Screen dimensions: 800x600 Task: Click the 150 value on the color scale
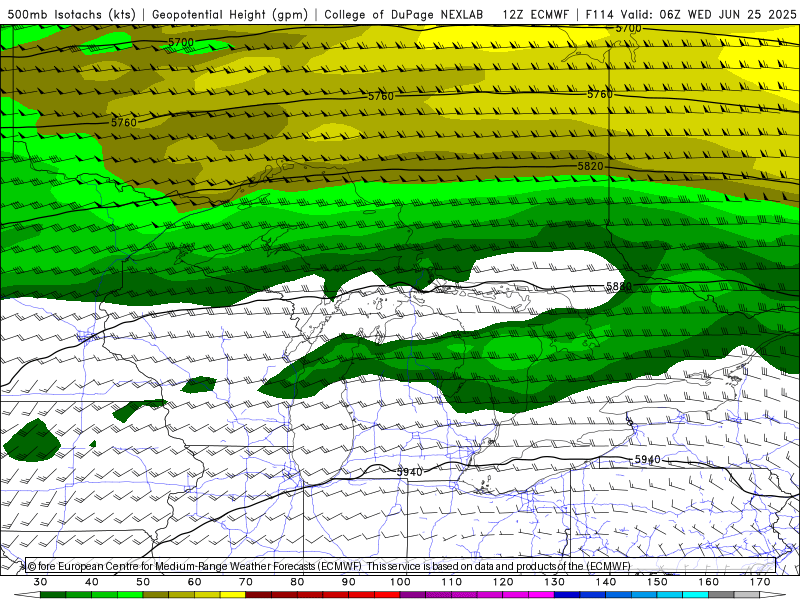click(x=658, y=582)
